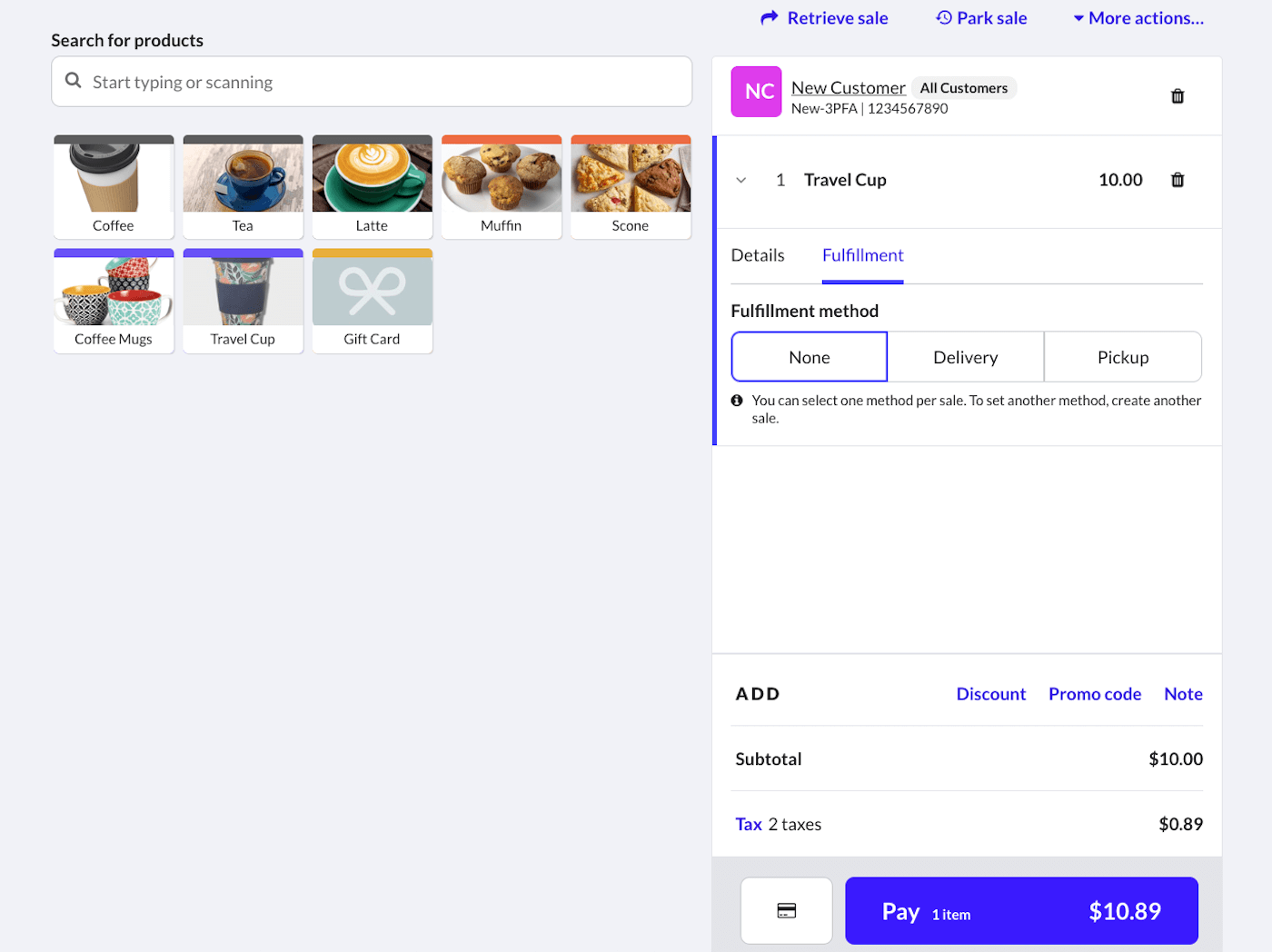1272x952 pixels.
Task: Set fulfillment method to Pickup
Action: pos(1122,357)
